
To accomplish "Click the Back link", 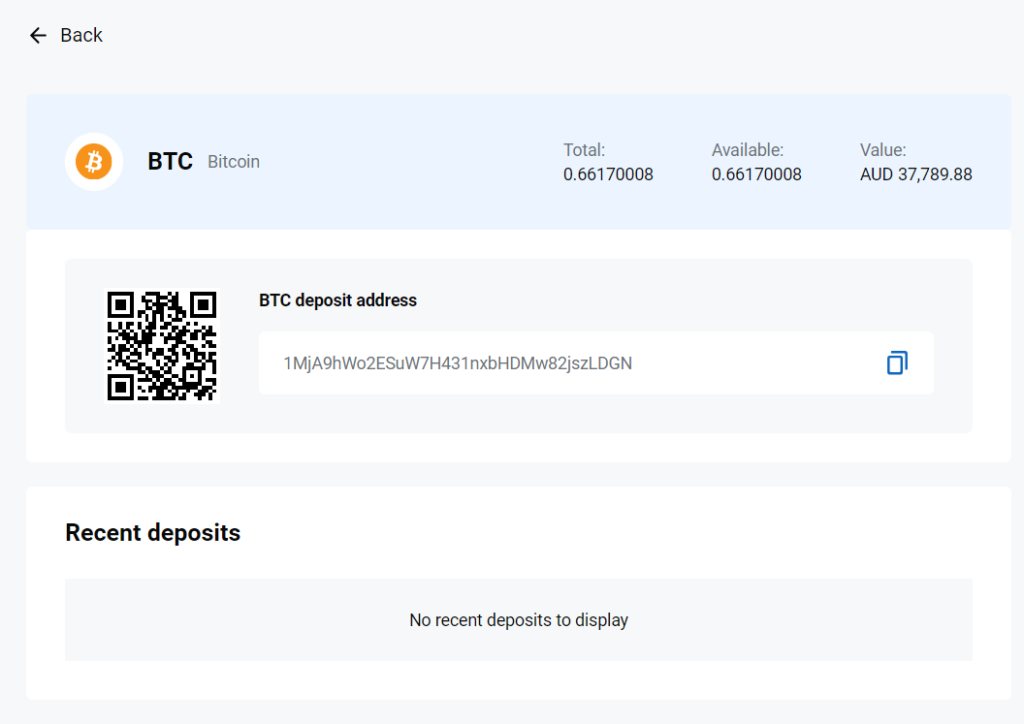I will point(82,35).
